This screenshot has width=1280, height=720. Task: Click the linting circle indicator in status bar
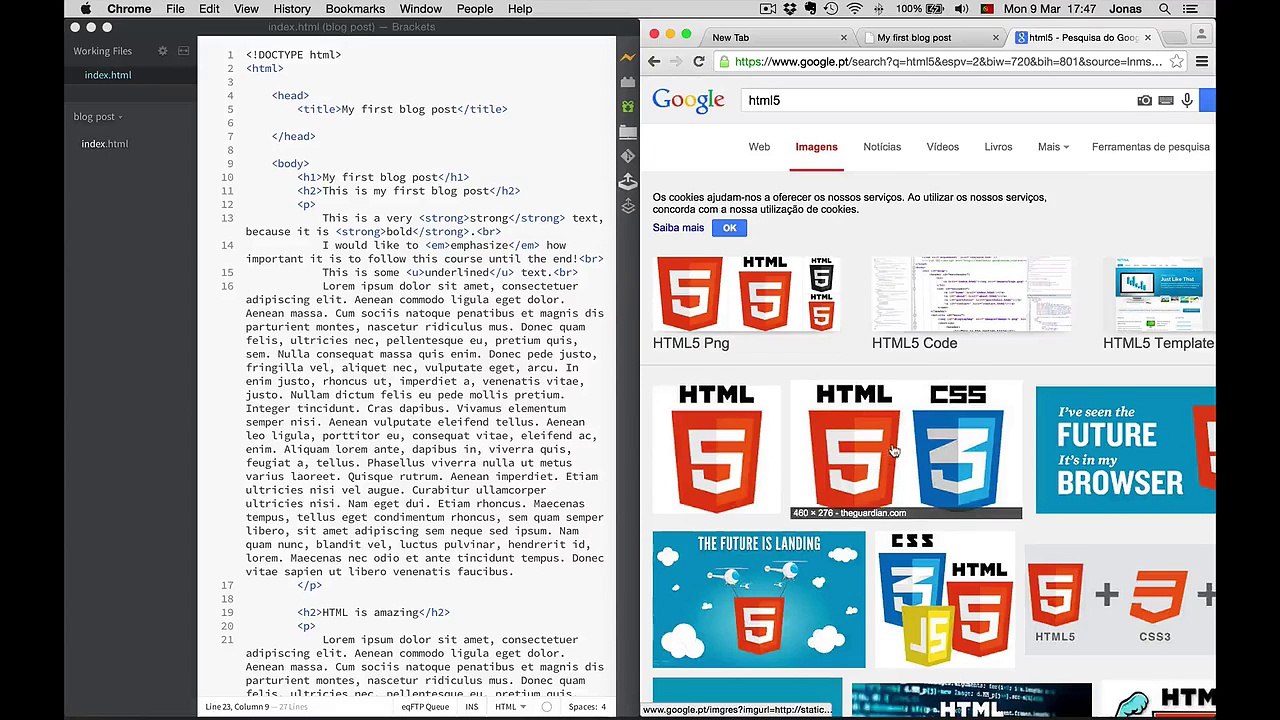546,707
